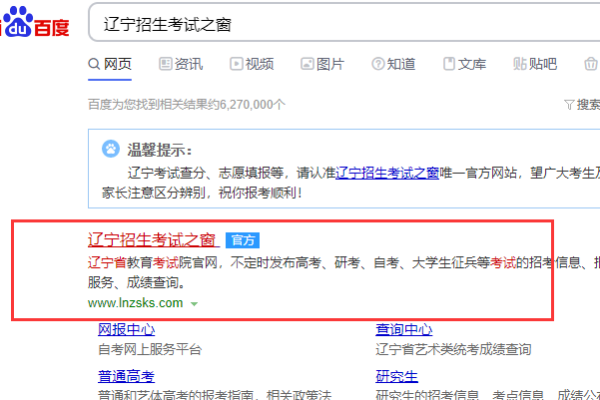Go to the 文库 tab
600x400 pixels.
(465, 64)
